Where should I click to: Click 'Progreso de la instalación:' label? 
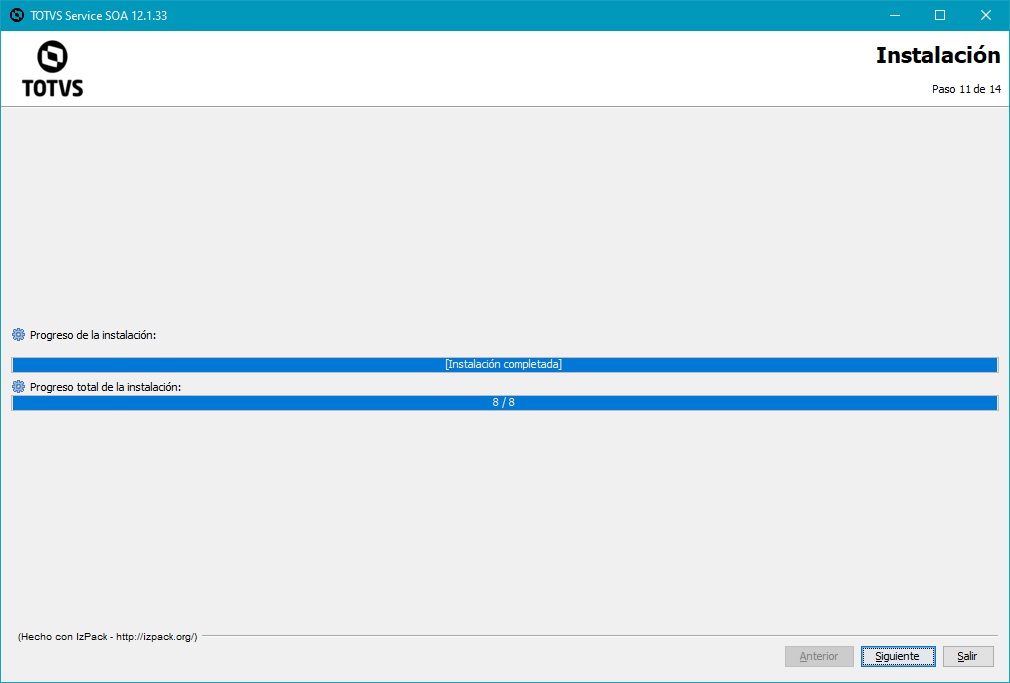point(93,335)
